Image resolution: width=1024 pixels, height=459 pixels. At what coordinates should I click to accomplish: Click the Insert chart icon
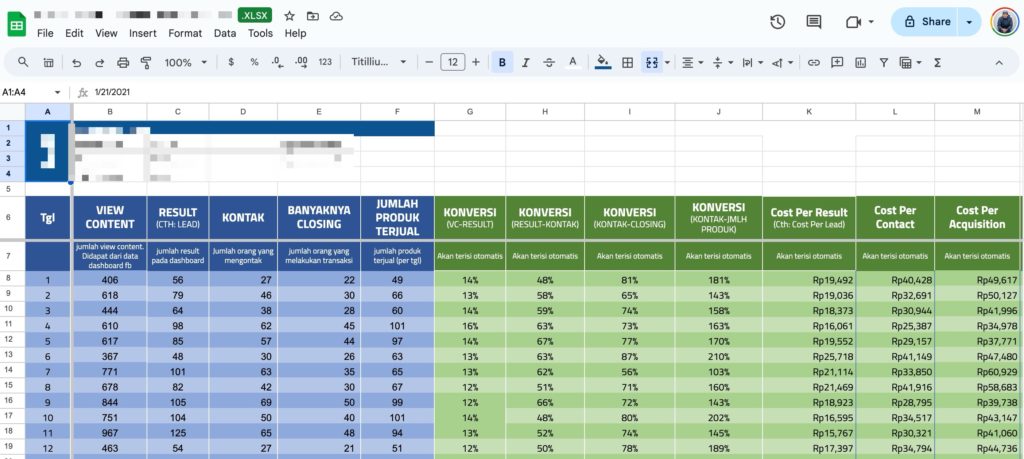pyautogui.click(x=860, y=62)
